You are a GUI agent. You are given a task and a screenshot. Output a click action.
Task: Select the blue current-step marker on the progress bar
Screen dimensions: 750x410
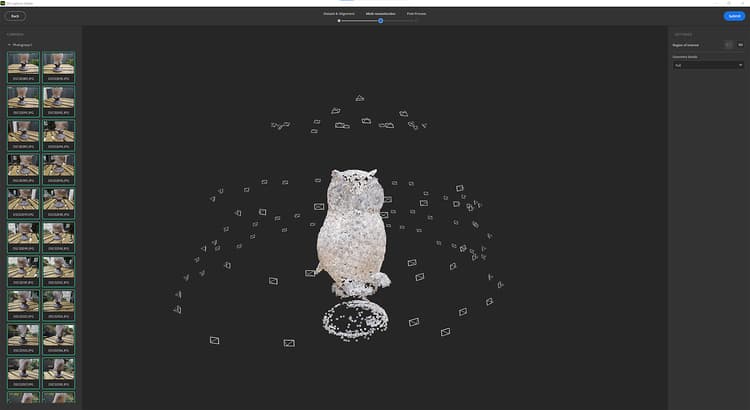[x=380, y=21]
